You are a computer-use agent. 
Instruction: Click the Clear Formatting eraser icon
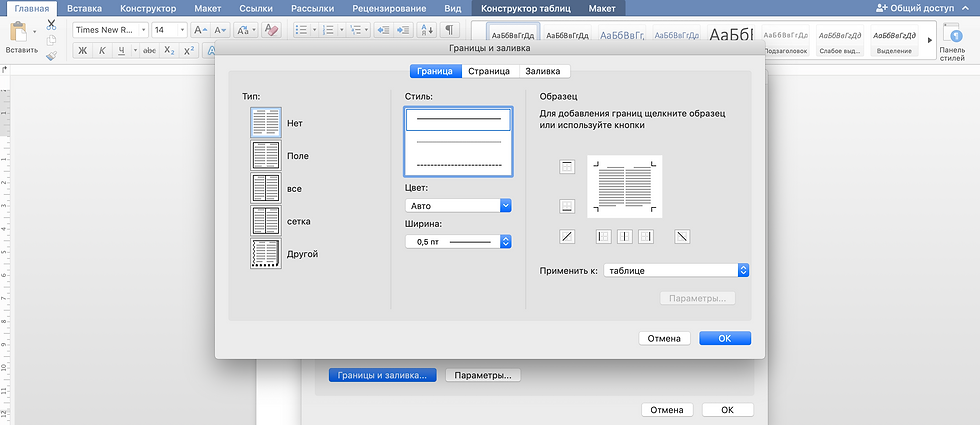271,30
